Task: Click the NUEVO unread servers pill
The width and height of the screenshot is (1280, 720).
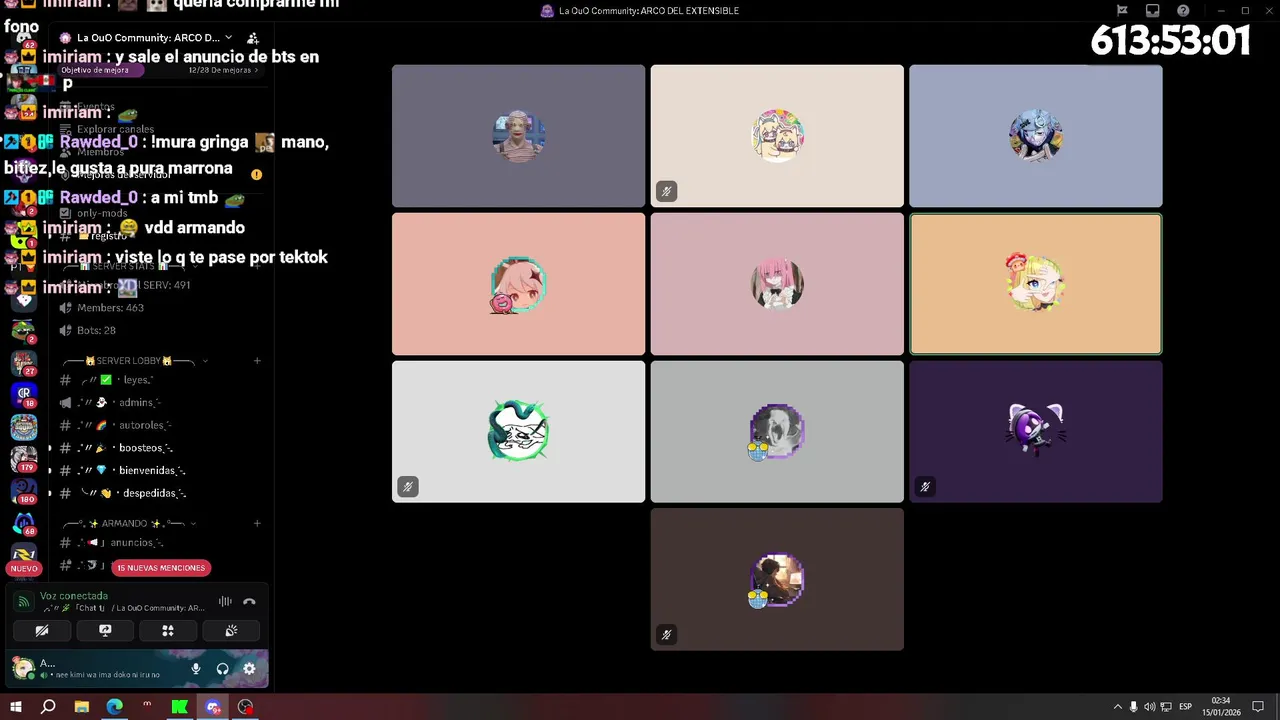Action: pos(24,568)
